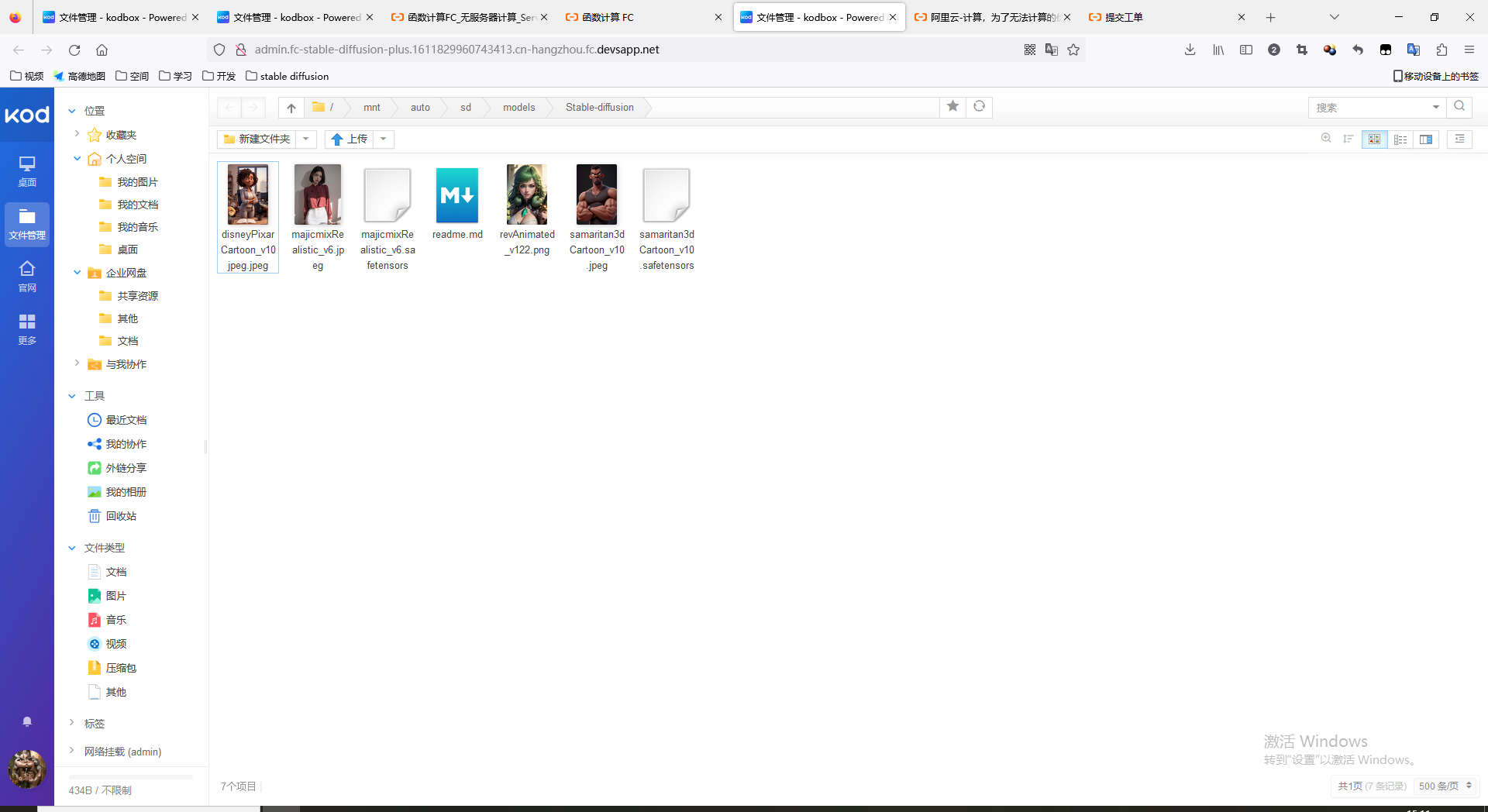Collapse the 企业网盘 tree node
The width and height of the screenshot is (1488, 812).
tap(77, 272)
